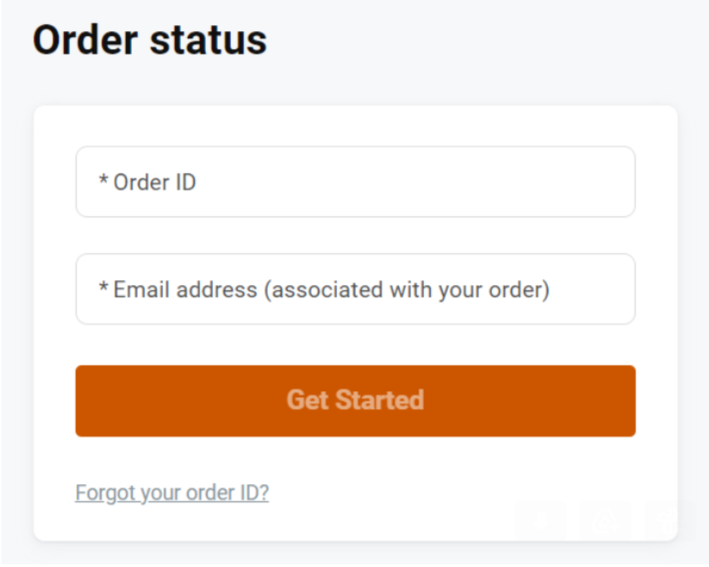Place cursor in the second required text box

pyautogui.click(x=355, y=289)
